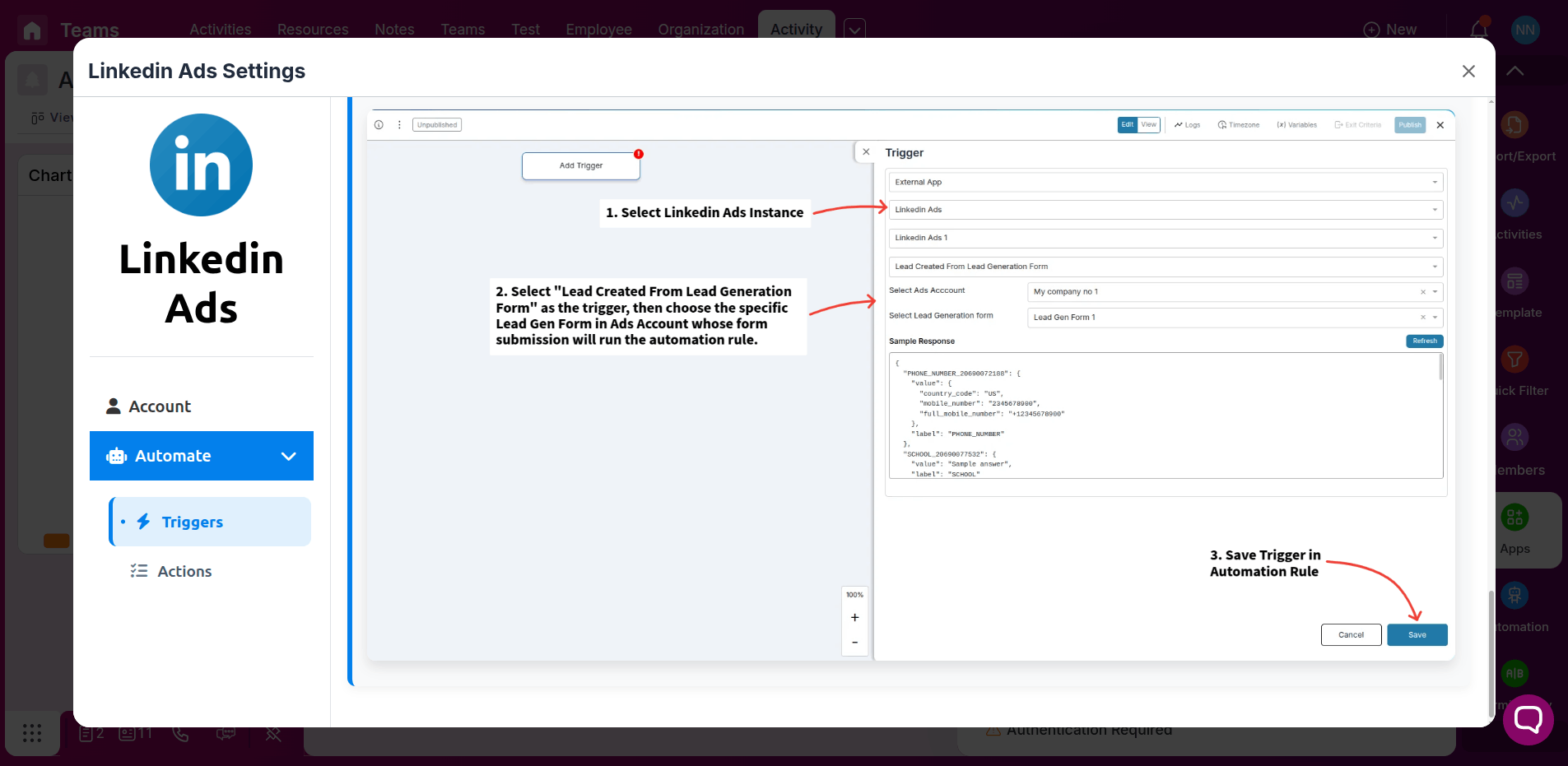Expand the more tabs dropdown after Activity
This screenshot has width=1568, height=766.
click(x=855, y=30)
